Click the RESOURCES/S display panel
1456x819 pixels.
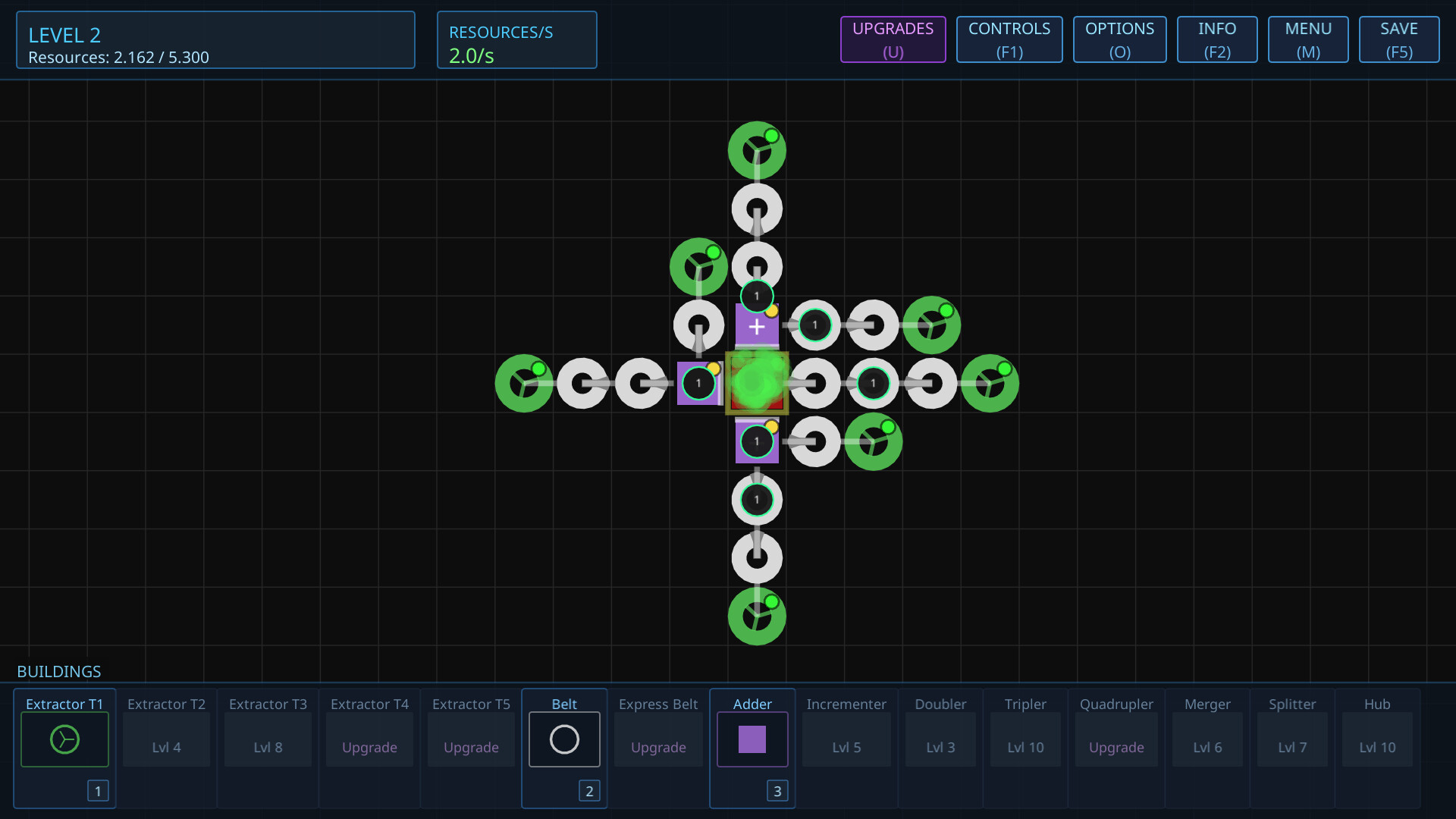pos(516,39)
